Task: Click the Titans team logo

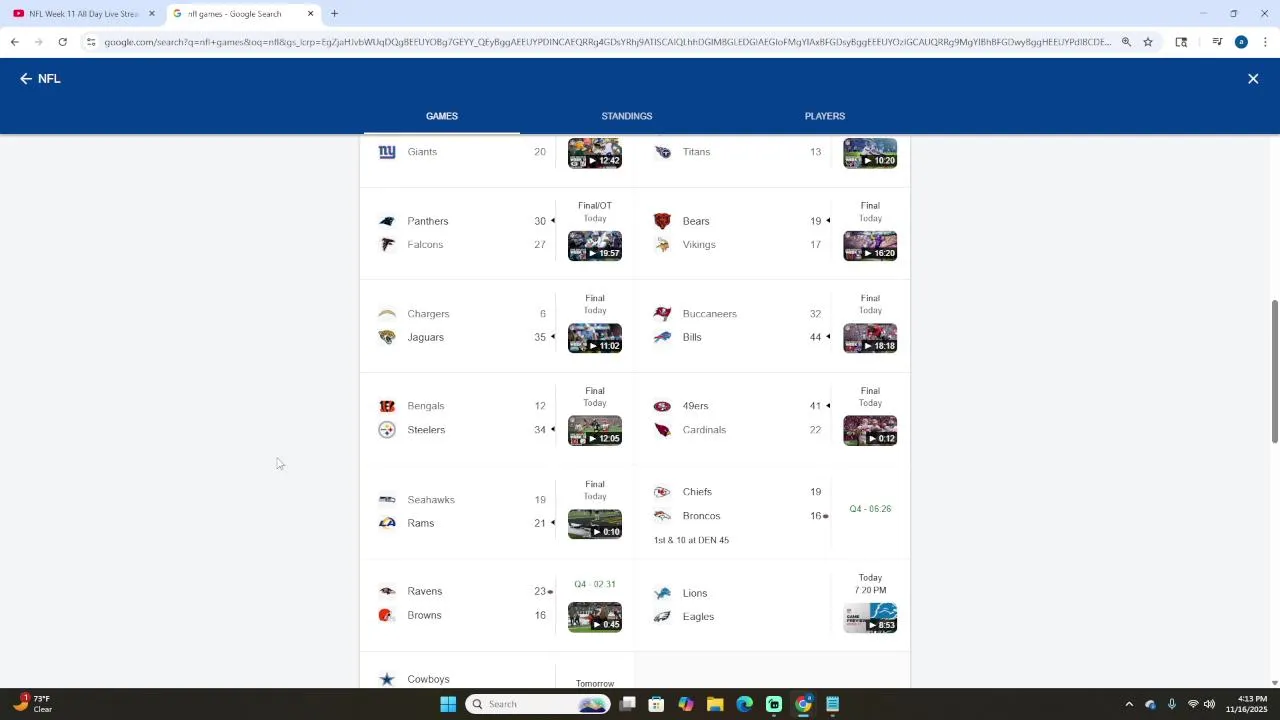Action: pyautogui.click(x=662, y=152)
